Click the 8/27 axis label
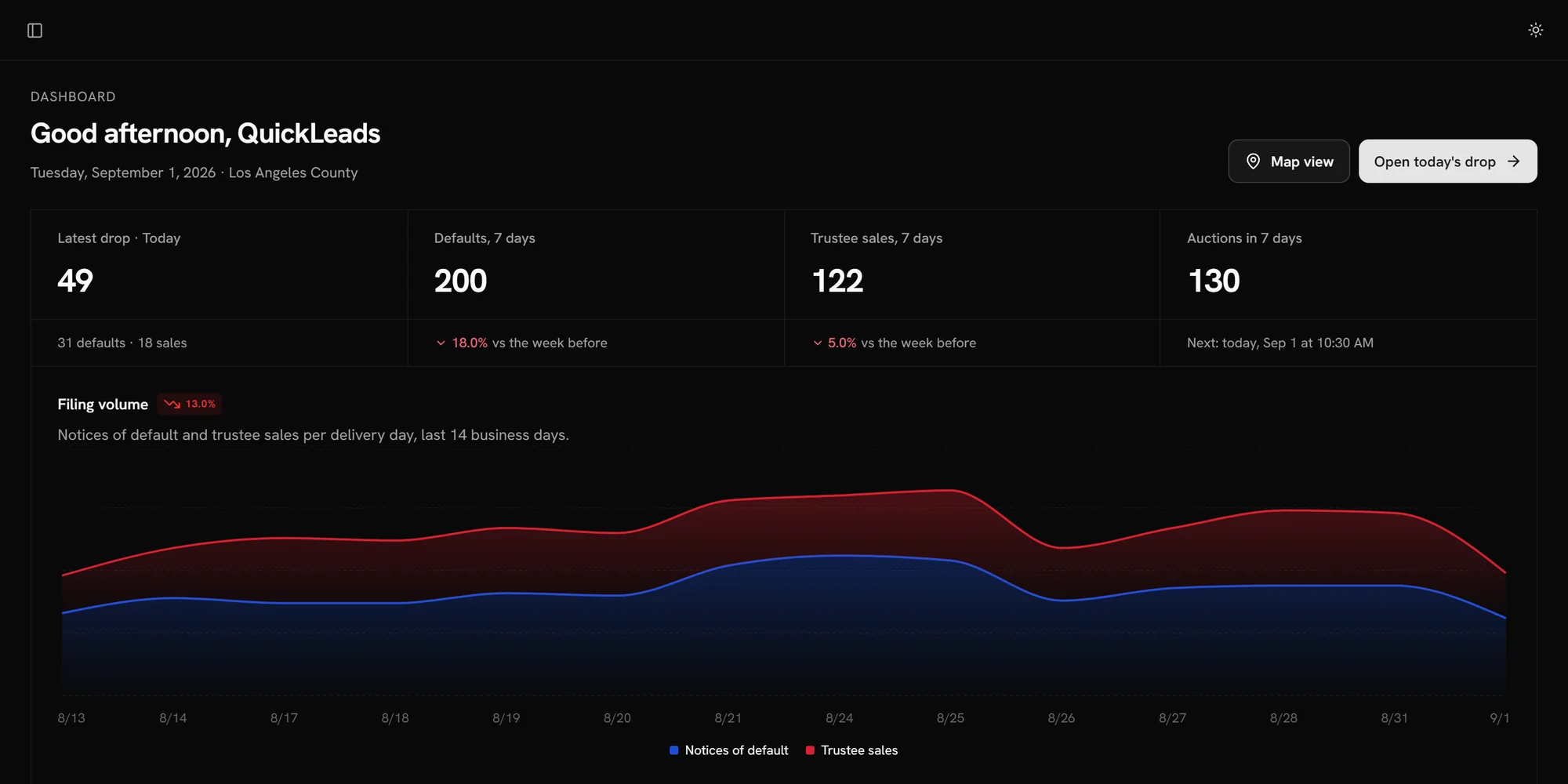1568x784 pixels. pyautogui.click(x=1173, y=718)
